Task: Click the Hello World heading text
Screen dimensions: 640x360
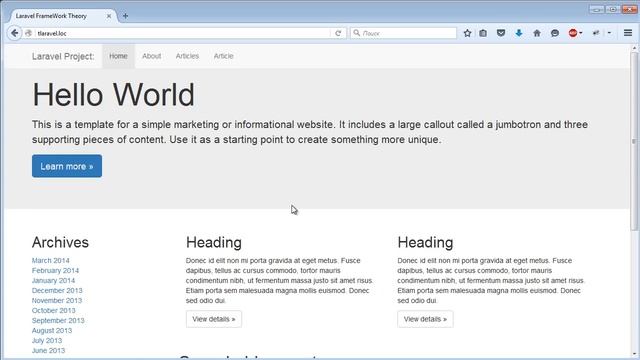Action: tap(113, 95)
